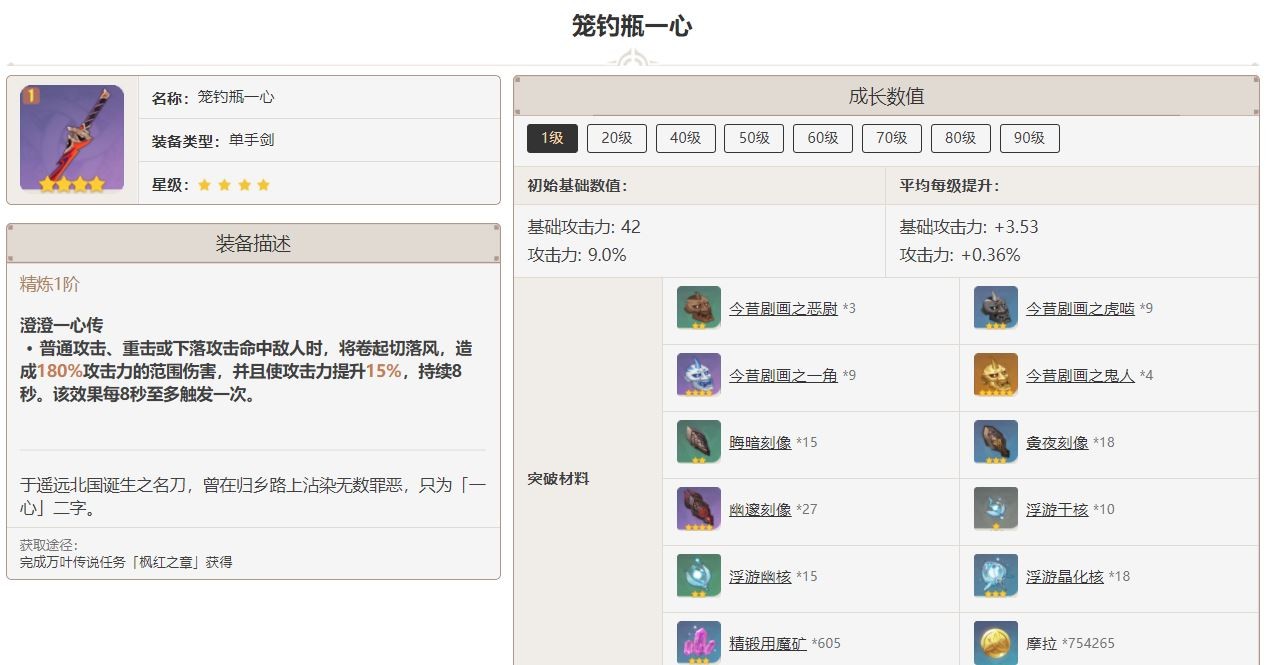Click the 精炼1阶 refinement label
Viewport: 1266px width, 665px height.
[50, 285]
